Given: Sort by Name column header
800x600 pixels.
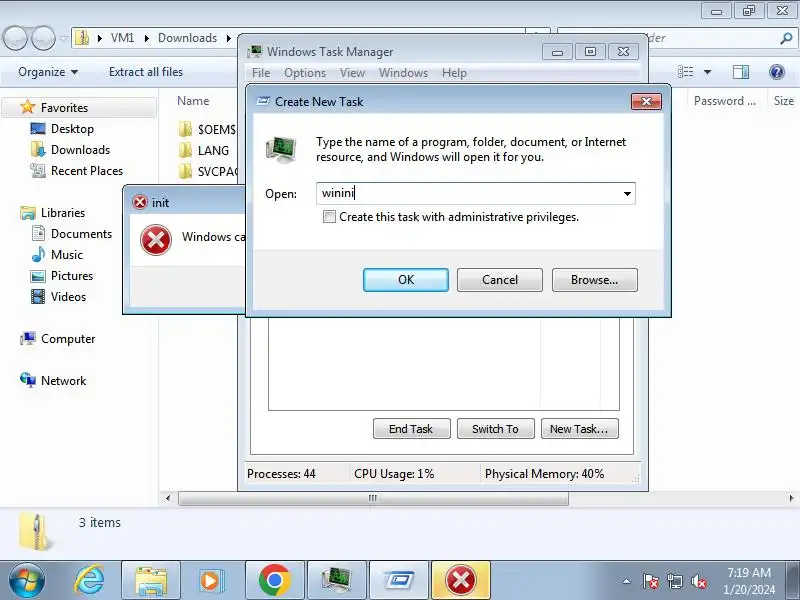Looking at the screenshot, I should pos(193,101).
